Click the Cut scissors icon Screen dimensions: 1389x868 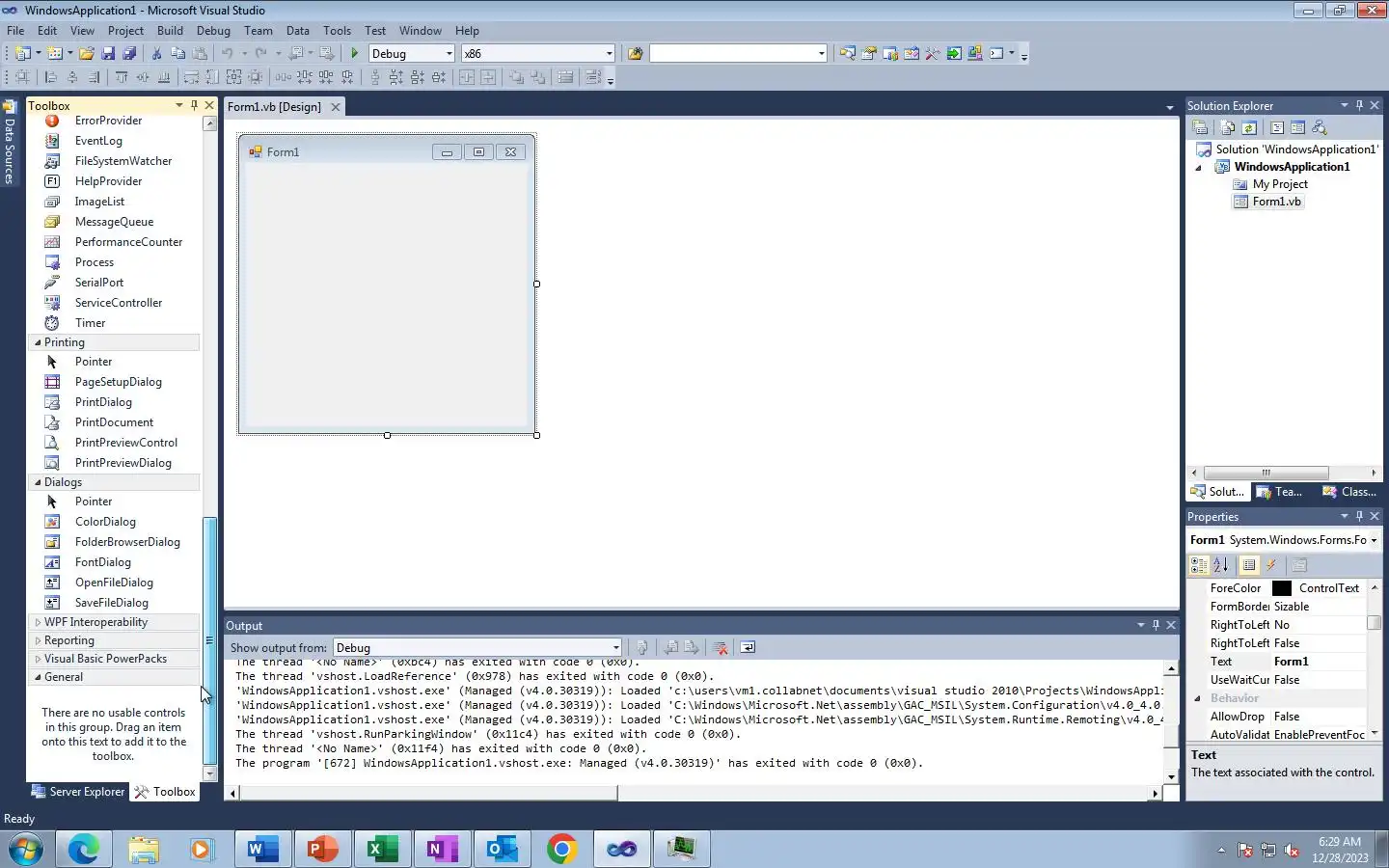point(157,54)
